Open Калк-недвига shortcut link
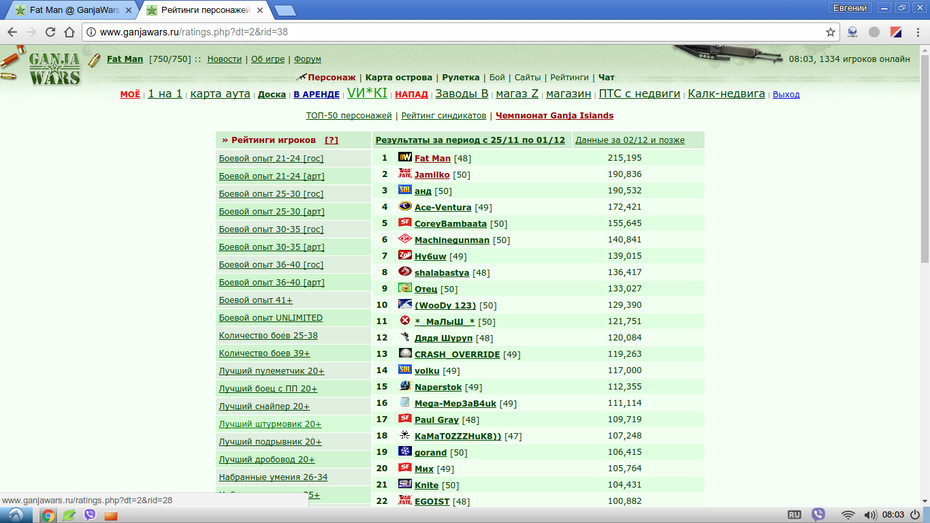The image size is (930, 523). pyautogui.click(x=726, y=93)
